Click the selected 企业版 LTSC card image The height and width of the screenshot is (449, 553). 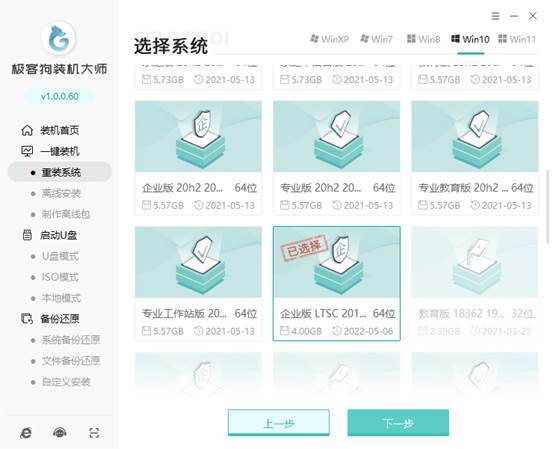click(x=336, y=262)
